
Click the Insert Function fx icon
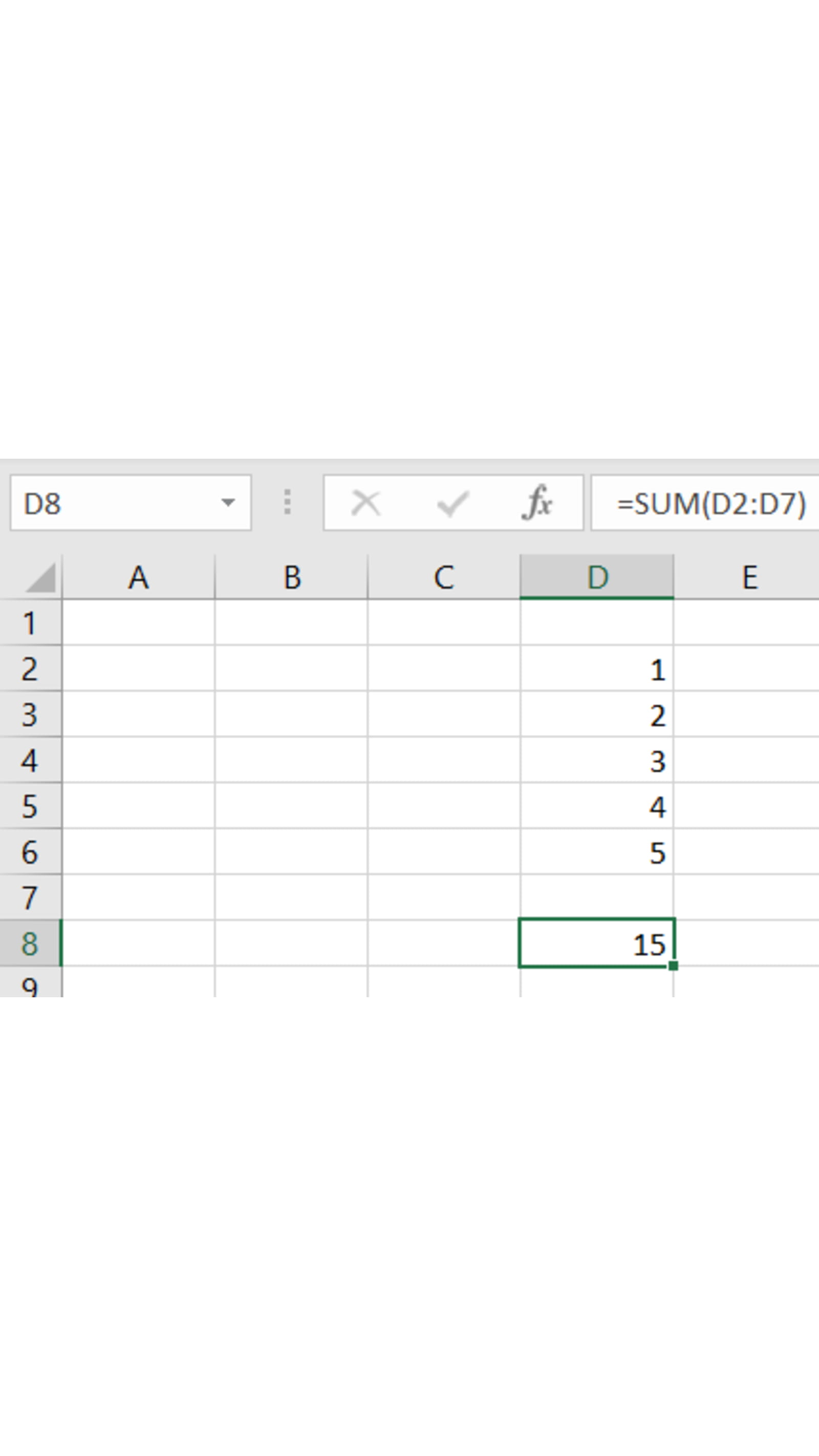pyautogui.click(x=537, y=502)
